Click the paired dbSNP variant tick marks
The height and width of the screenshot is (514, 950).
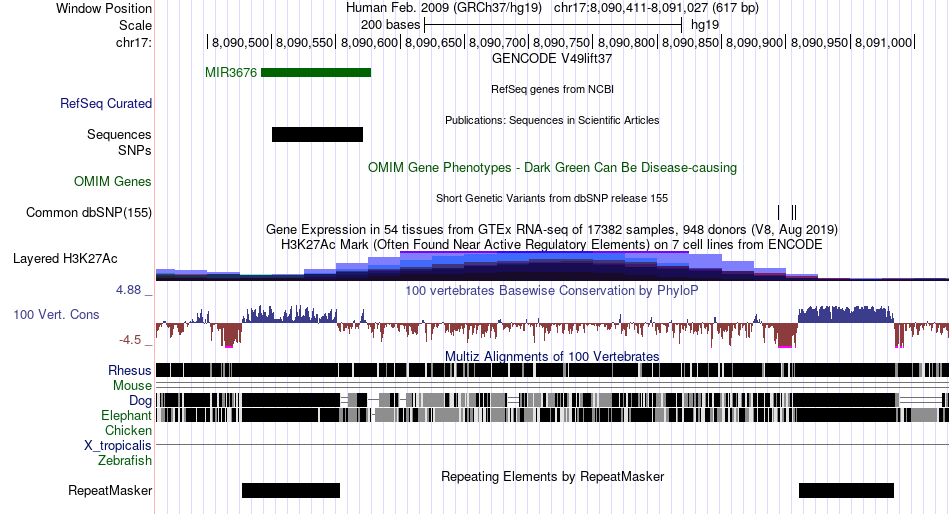[x=794, y=212]
